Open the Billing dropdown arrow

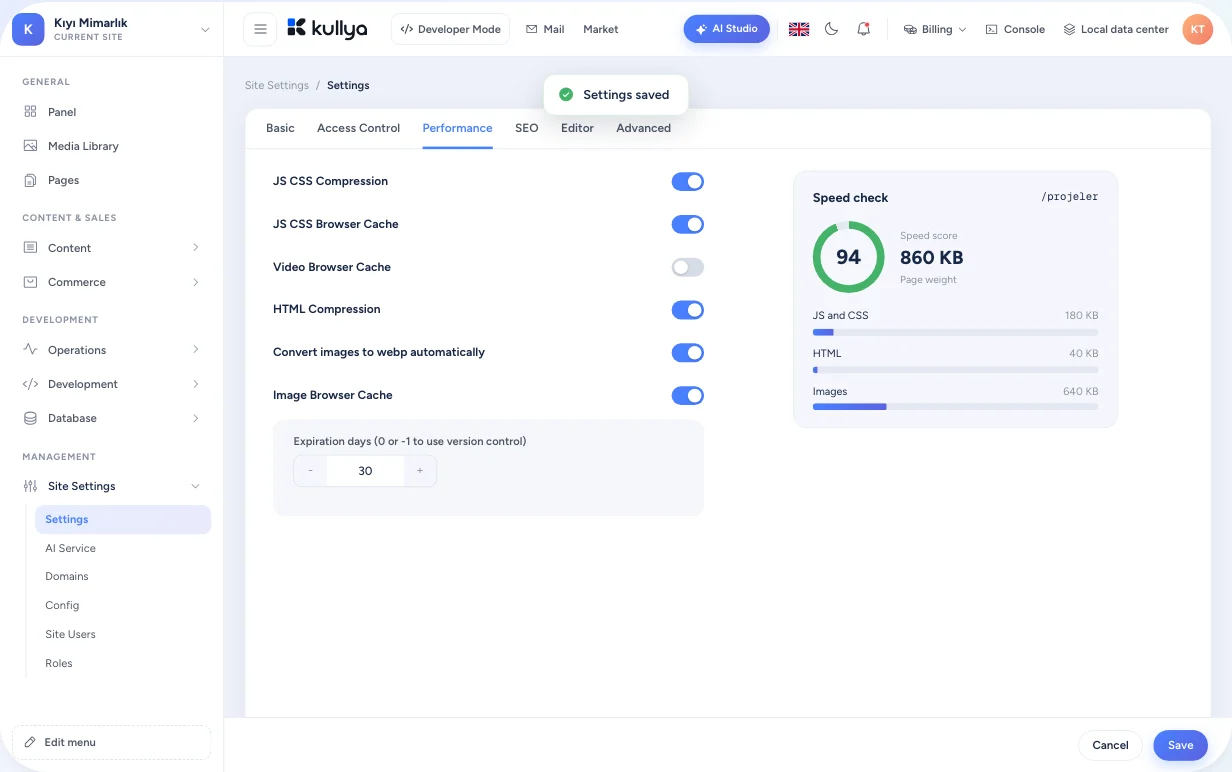click(962, 30)
